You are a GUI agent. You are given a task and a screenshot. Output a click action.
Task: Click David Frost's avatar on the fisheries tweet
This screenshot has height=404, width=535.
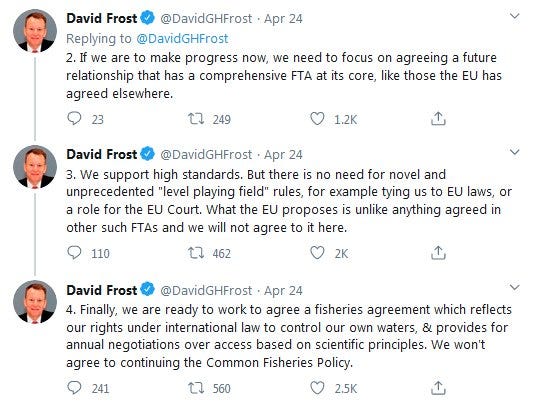[x=35, y=302]
